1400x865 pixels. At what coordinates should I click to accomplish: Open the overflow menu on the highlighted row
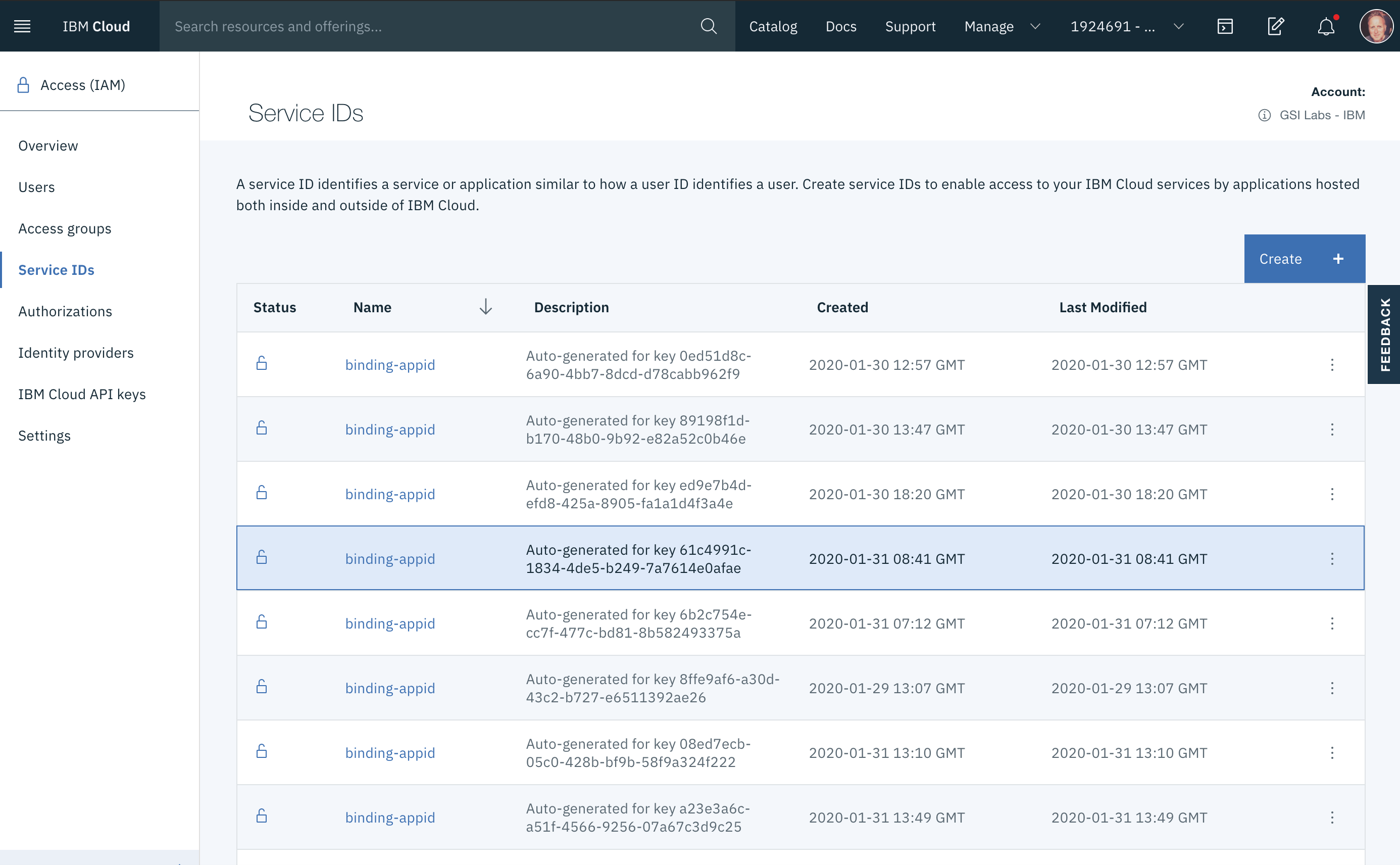(1333, 558)
